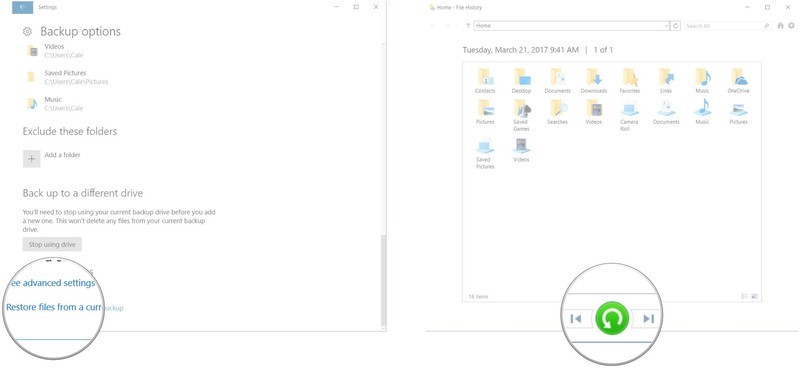Viewport: 800px width, 368px height.
Task: Minimize the Settings window
Action: [337, 7]
